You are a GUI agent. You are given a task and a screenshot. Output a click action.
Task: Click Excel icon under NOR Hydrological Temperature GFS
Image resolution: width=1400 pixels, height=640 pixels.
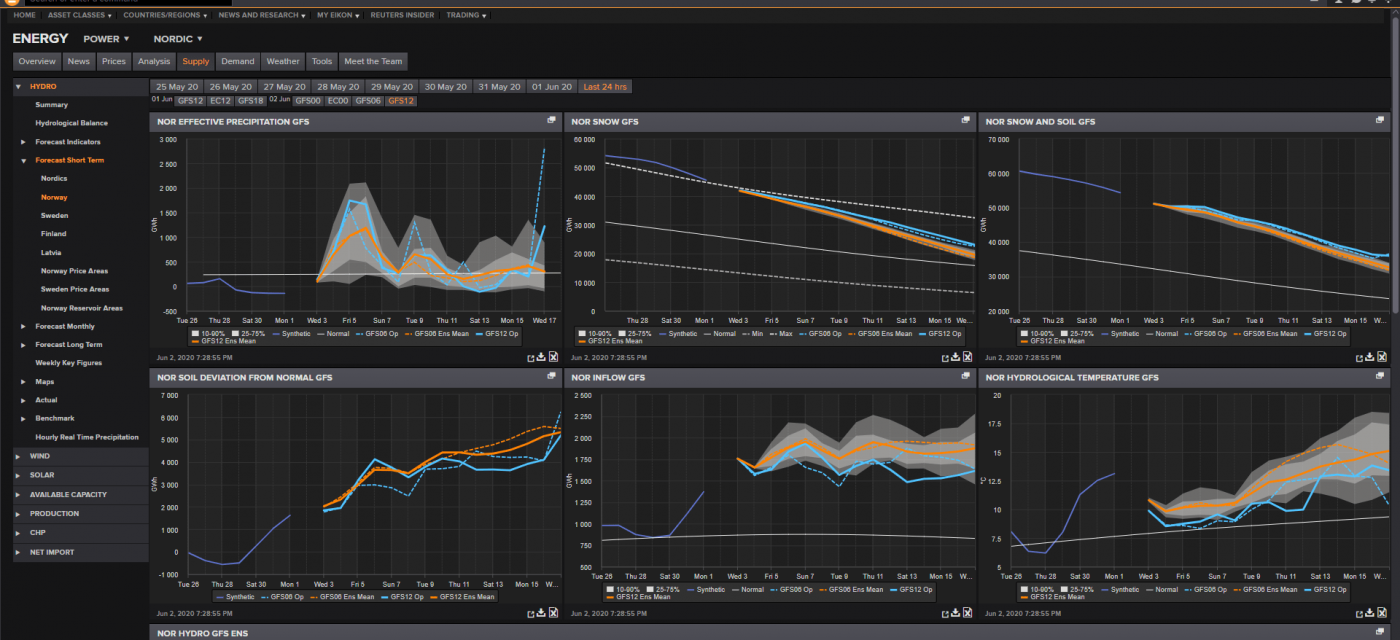pos(1384,612)
